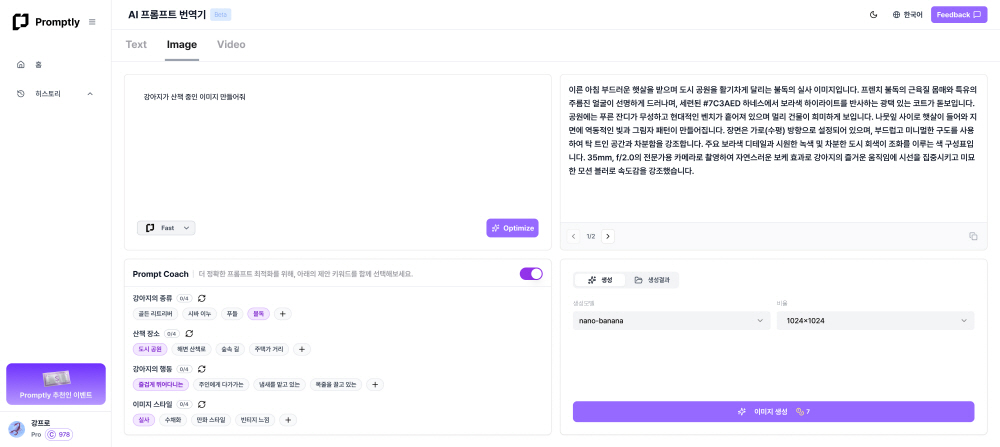Image resolution: width=1000 pixels, height=447 pixels.
Task: Switch to the Video tab
Action: coord(231,44)
